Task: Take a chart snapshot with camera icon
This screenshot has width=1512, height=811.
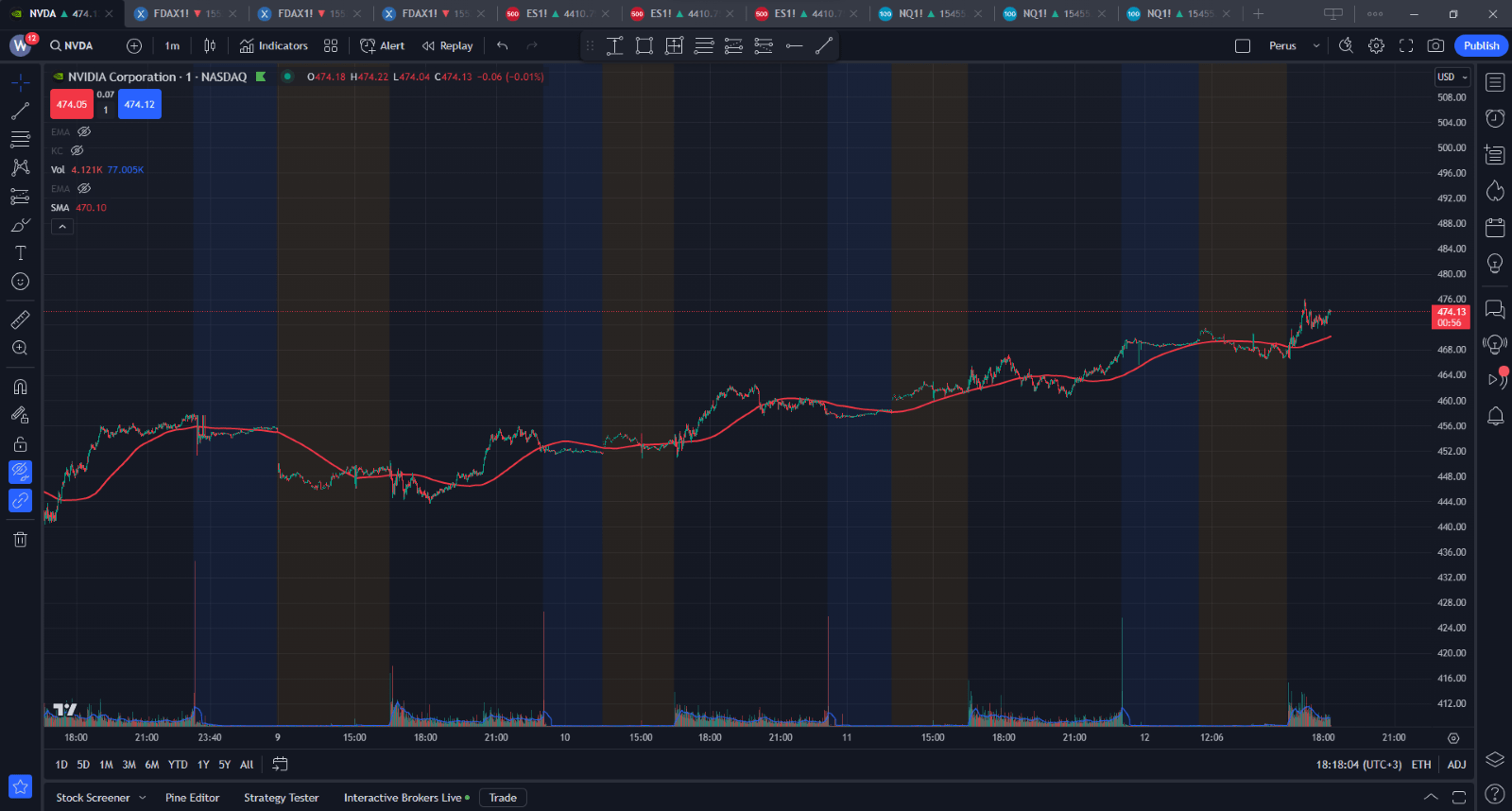Action: click(1435, 45)
